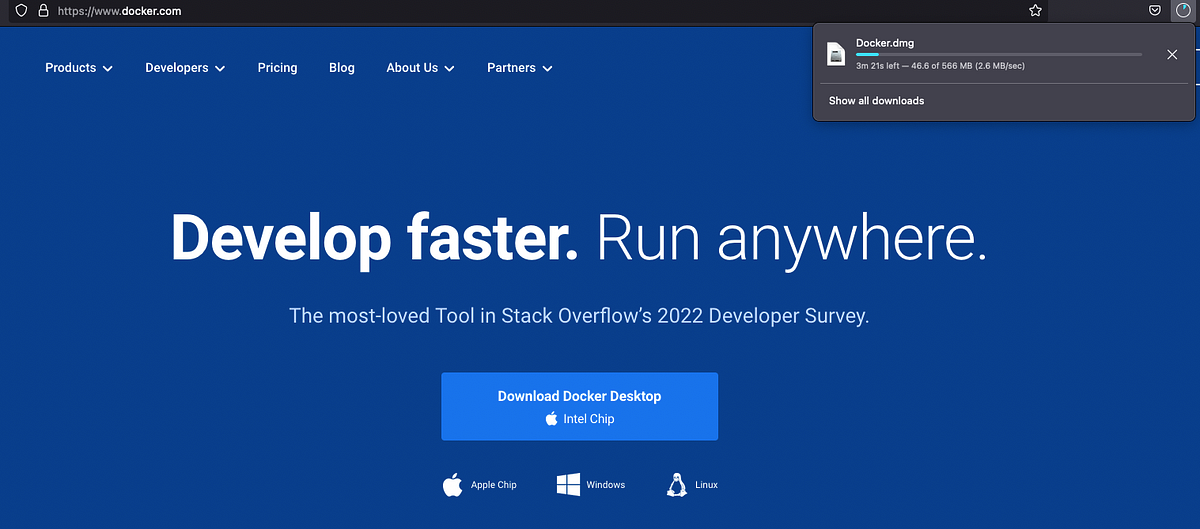Click the downloads progress toolbar icon
Image resolution: width=1200 pixels, height=529 pixels.
point(1183,10)
